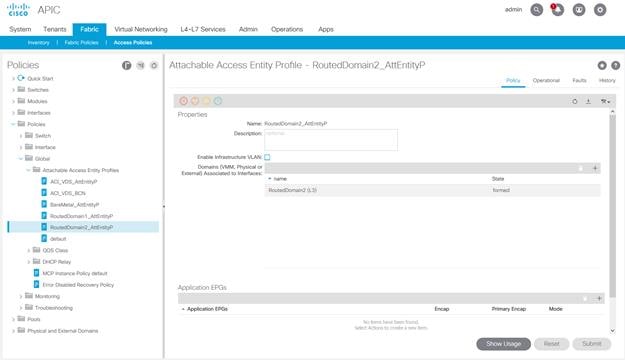Screen dimensions: 625x360
Task: Click the download icon in properties toolbar
Action: [x=588, y=102]
